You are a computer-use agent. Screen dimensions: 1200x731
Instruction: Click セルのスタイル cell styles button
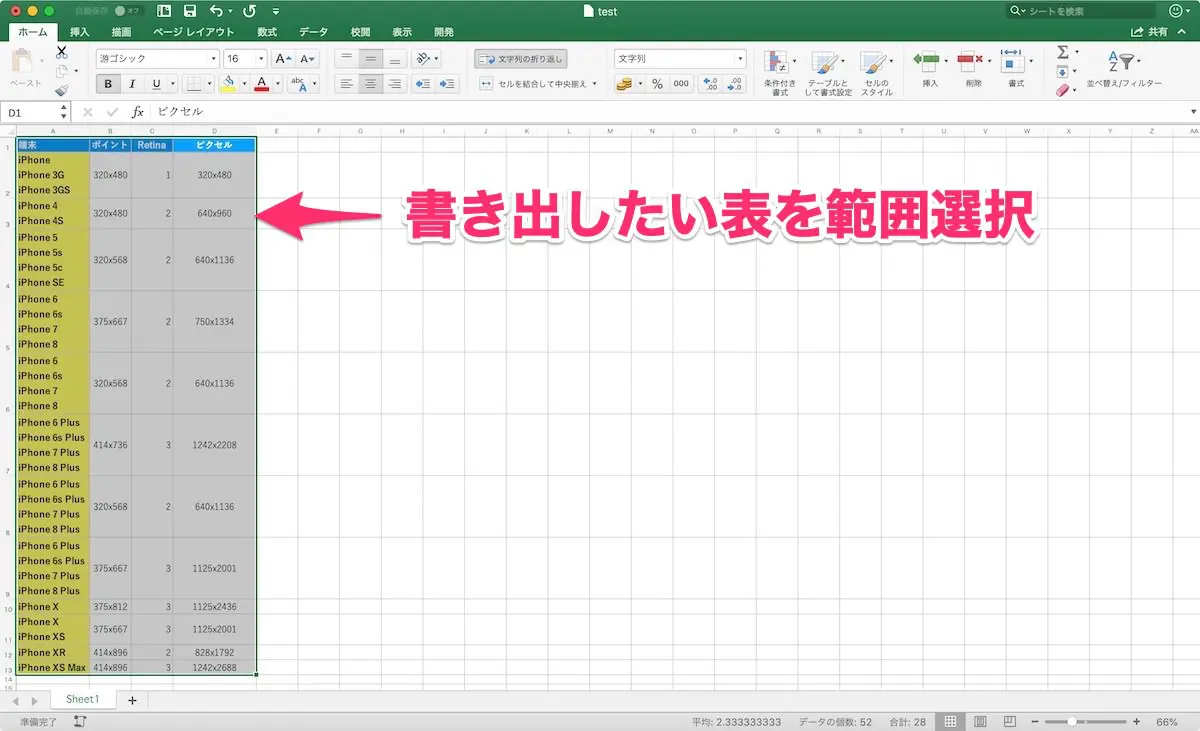click(x=877, y=72)
